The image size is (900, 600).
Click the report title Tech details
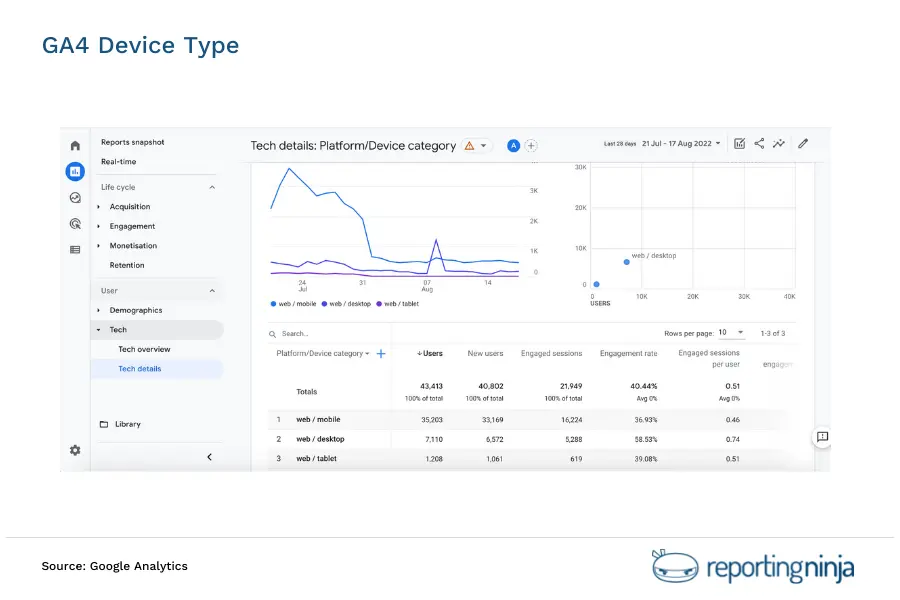353,146
